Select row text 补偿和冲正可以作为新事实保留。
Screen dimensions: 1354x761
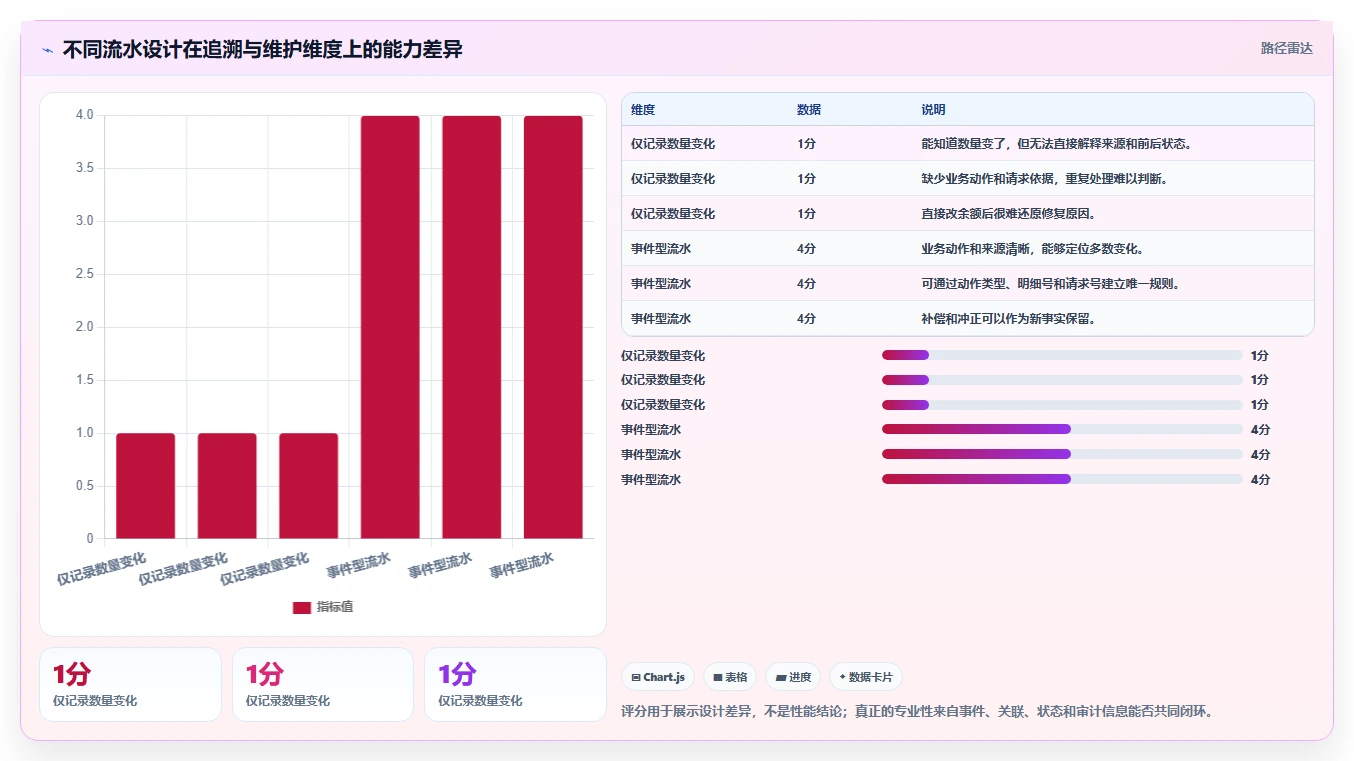(1008, 319)
